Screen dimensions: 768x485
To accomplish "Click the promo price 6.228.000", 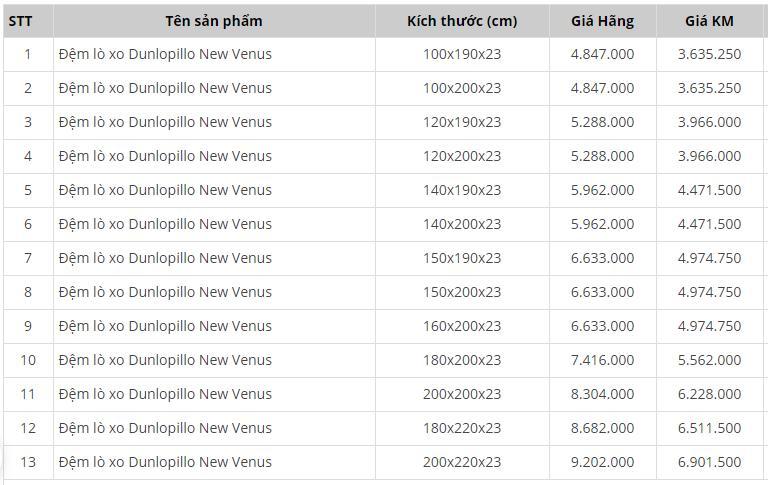I will pyautogui.click(x=709, y=394).
